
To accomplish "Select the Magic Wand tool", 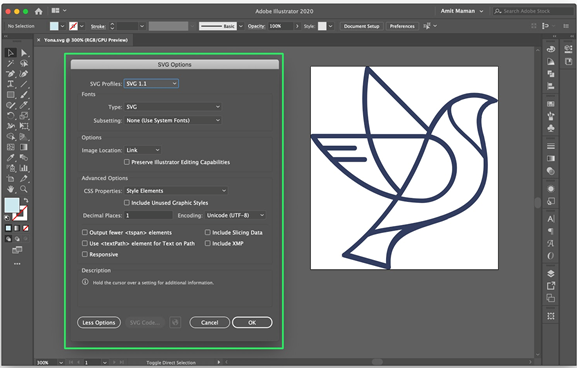I will [11, 63].
